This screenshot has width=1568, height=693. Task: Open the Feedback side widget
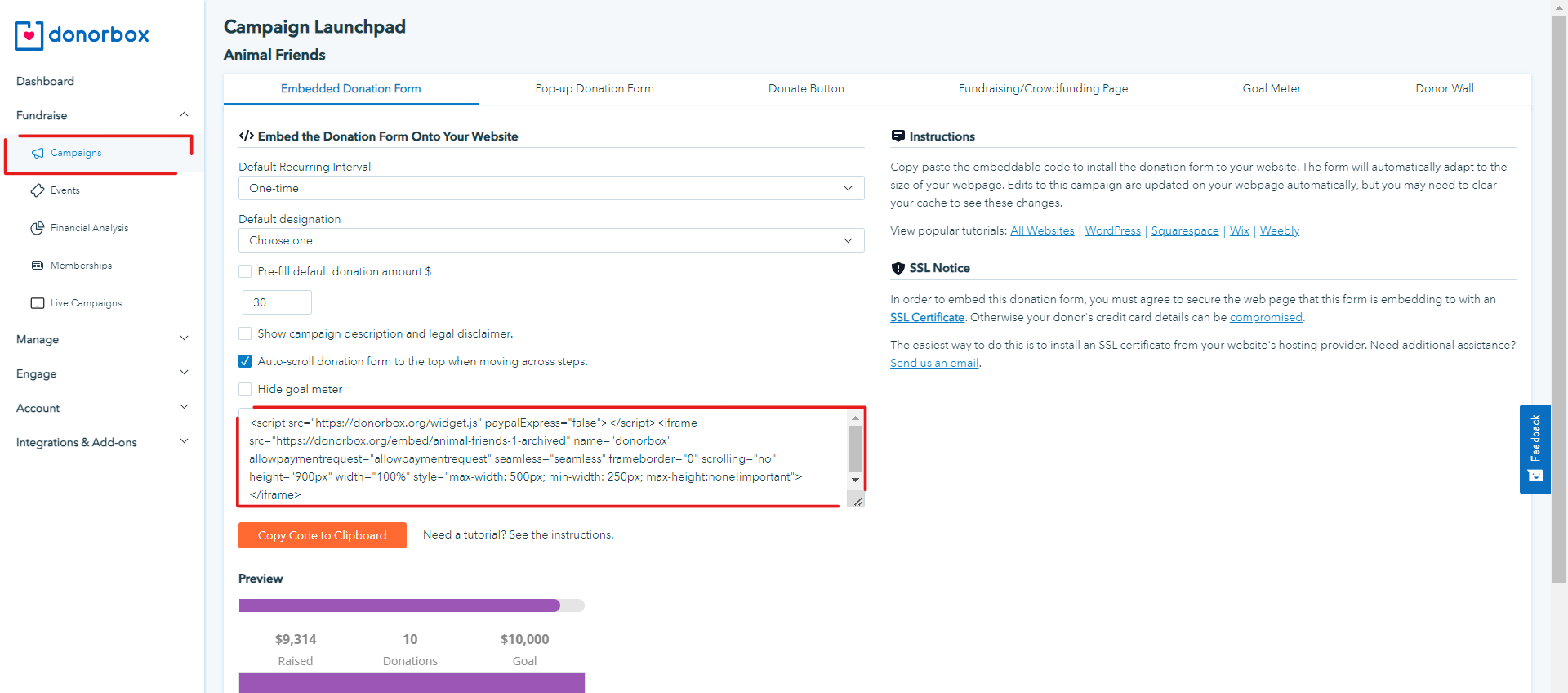(1535, 449)
